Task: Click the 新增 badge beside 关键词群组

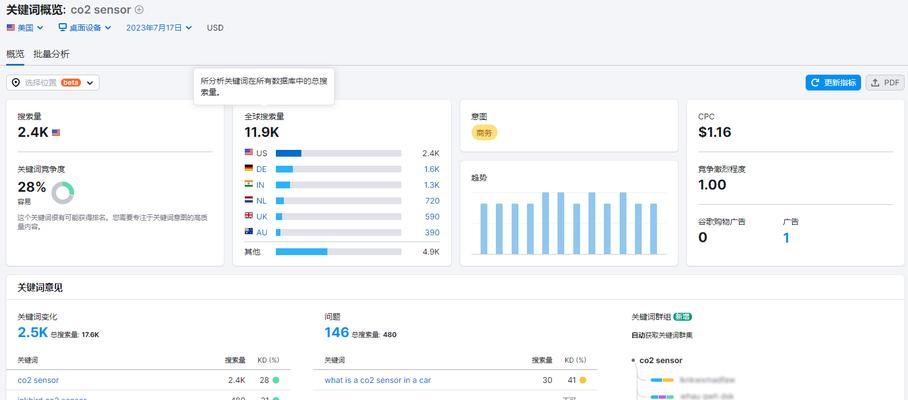Action: pos(683,317)
